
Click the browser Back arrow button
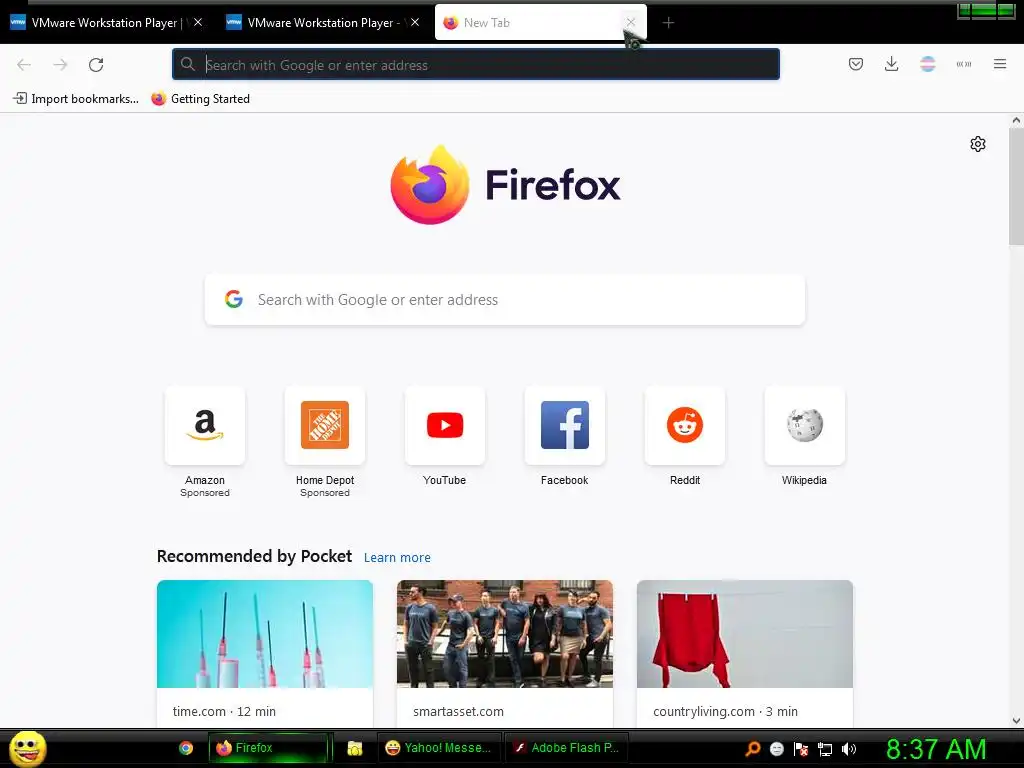(x=24, y=64)
